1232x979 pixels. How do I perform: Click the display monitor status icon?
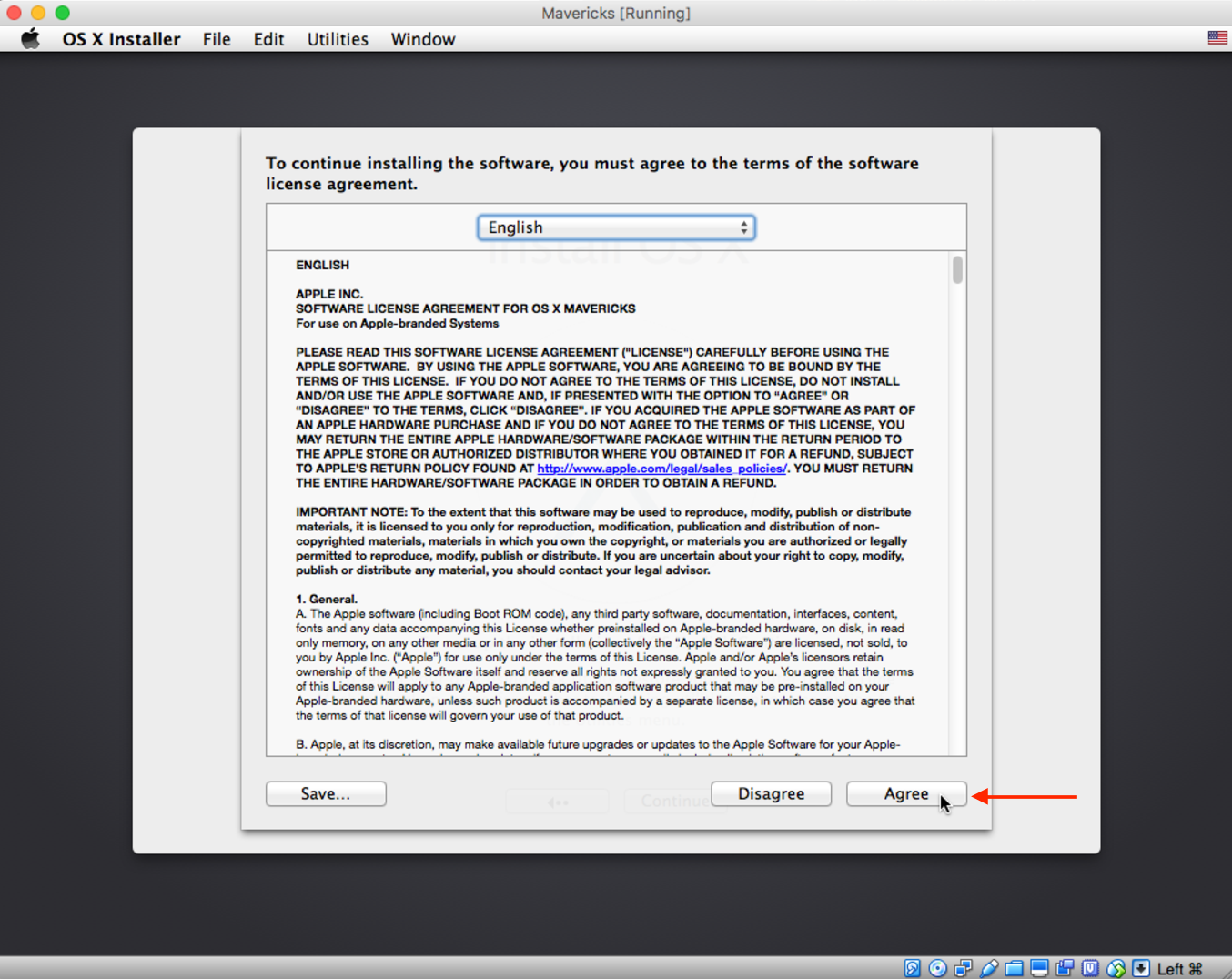1039,968
